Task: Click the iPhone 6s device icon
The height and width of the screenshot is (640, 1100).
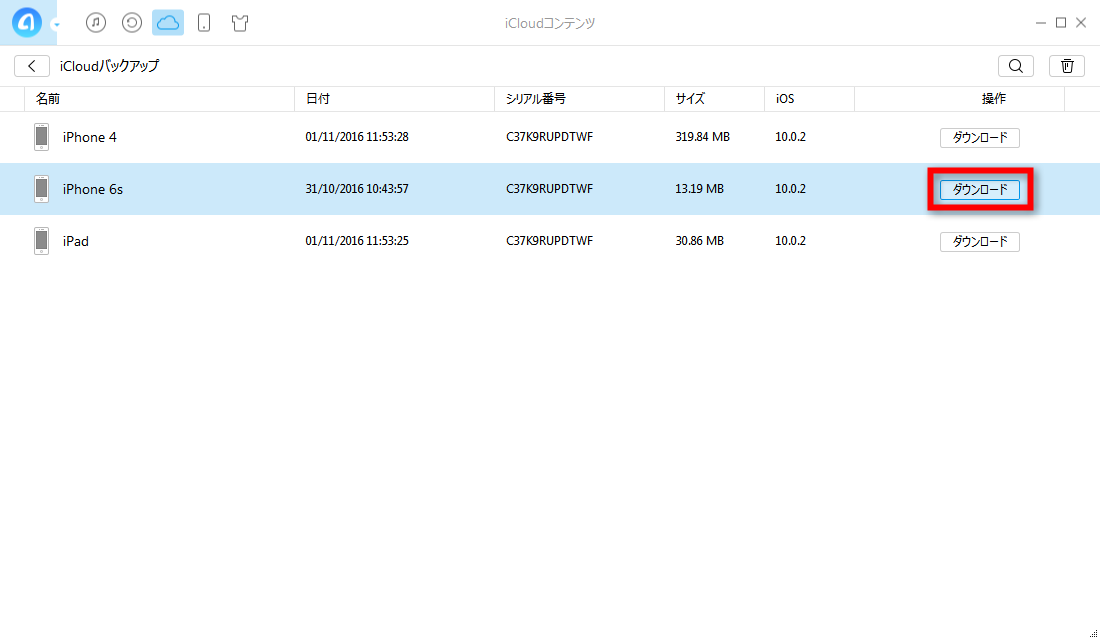Action: tap(41, 189)
